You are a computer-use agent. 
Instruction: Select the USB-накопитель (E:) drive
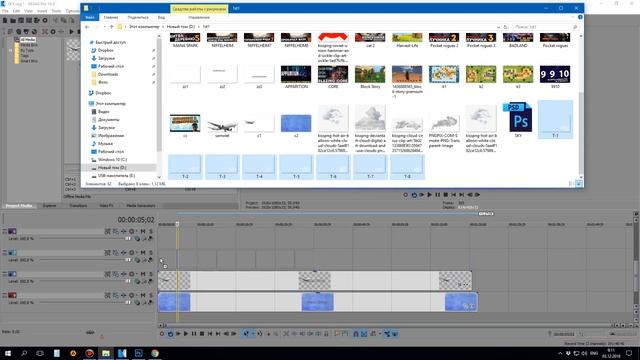(x=116, y=176)
